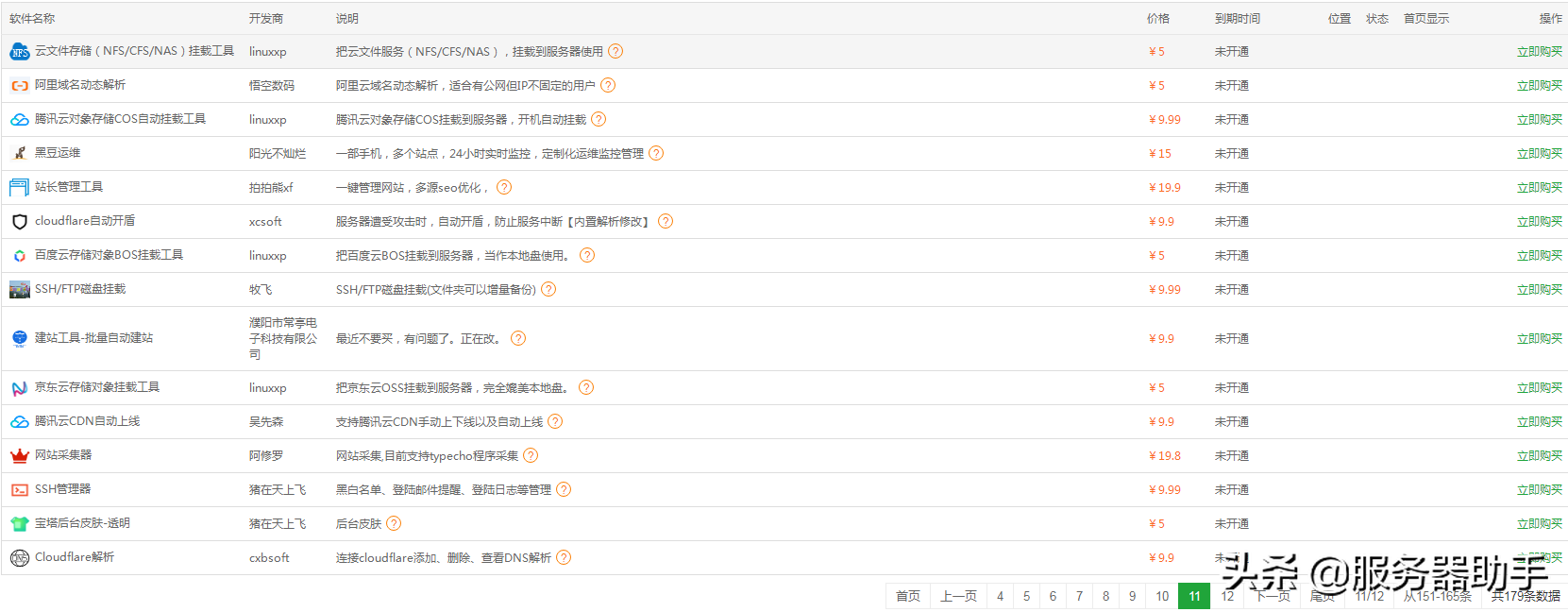Click 立即购买 in the SSH管理器 row

(1540, 490)
